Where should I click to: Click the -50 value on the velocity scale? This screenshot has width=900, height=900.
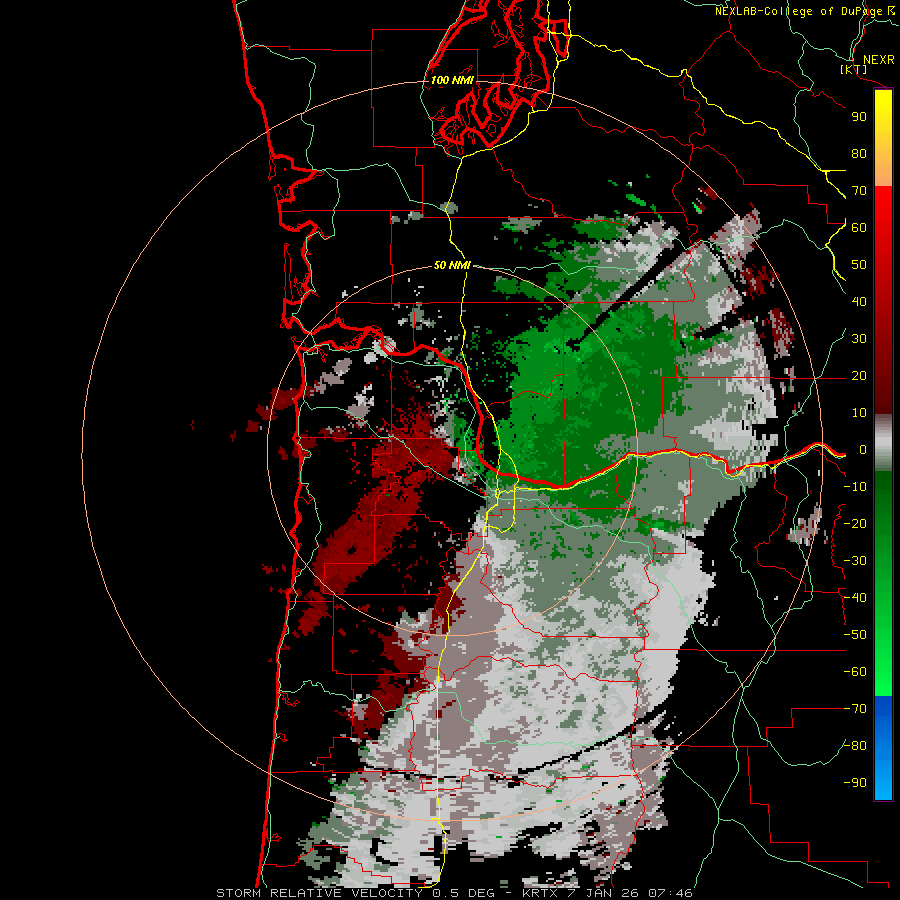(x=855, y=635)
